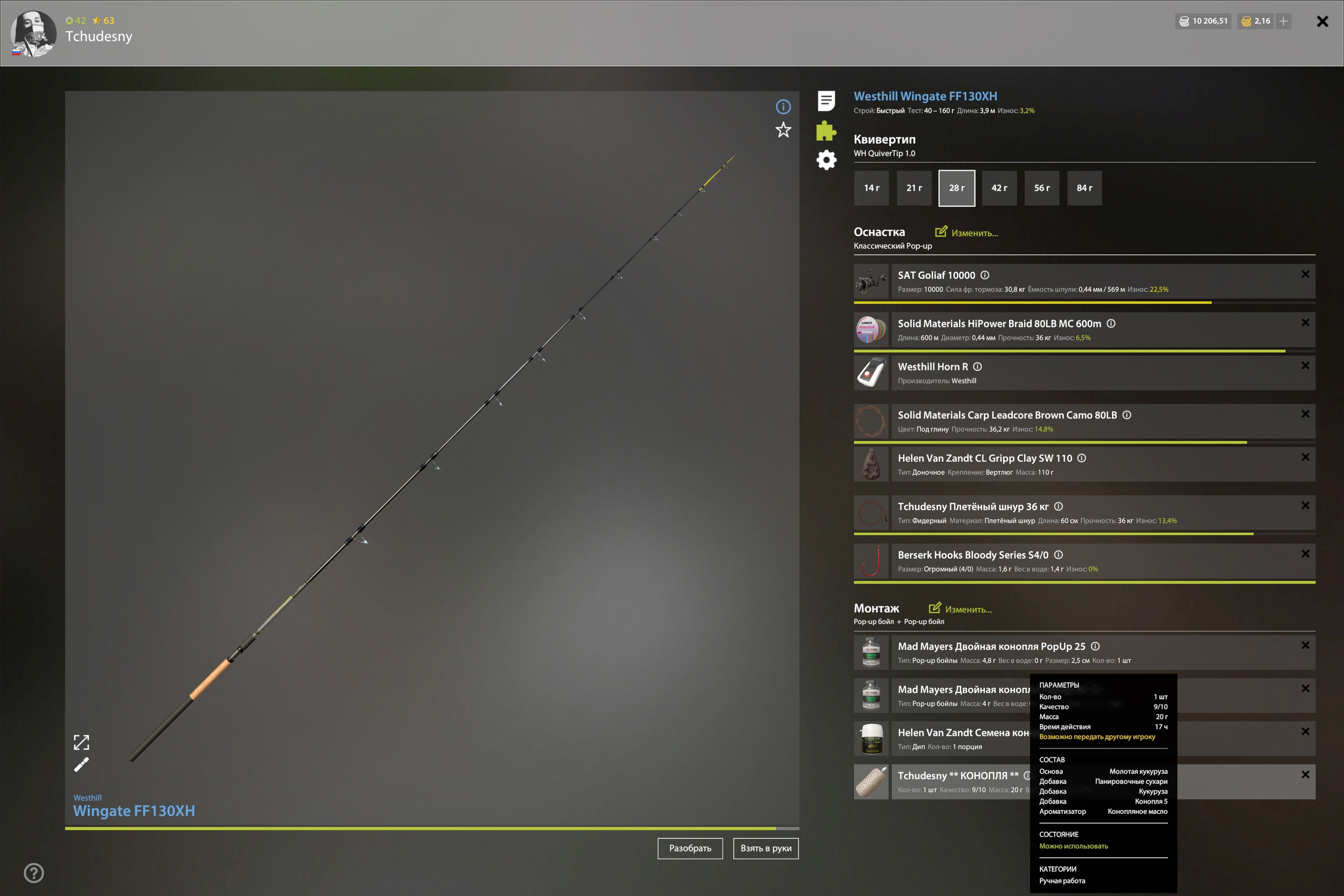Select the 56 г quivertip
Screen dimensions: 1344x896
[x=1042, y=188]
